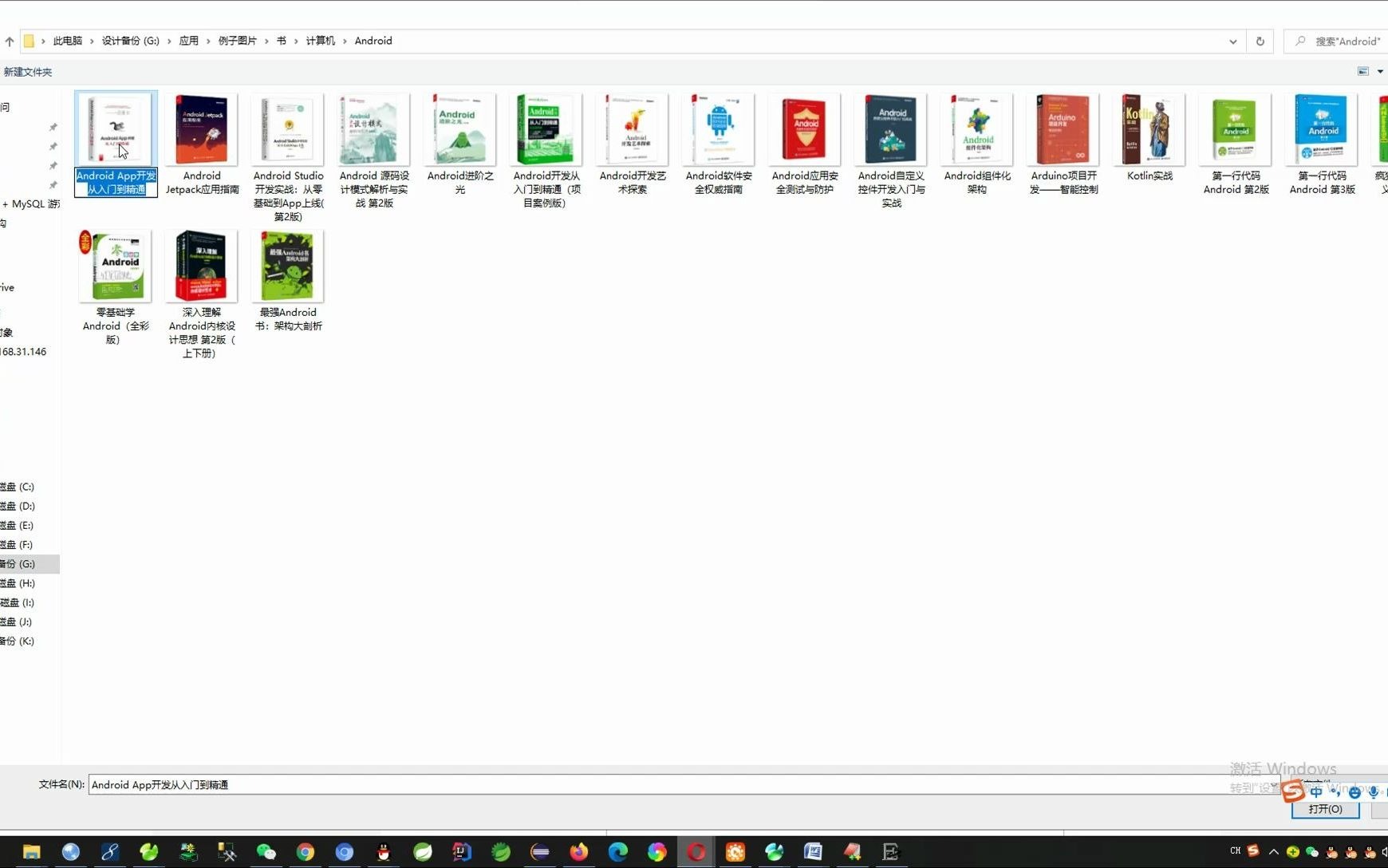The width and height of the screenshot is (1388, 868).
Task: Launch IntelliJ IDEA from the taskbar
Action: [x=461, y=852]
